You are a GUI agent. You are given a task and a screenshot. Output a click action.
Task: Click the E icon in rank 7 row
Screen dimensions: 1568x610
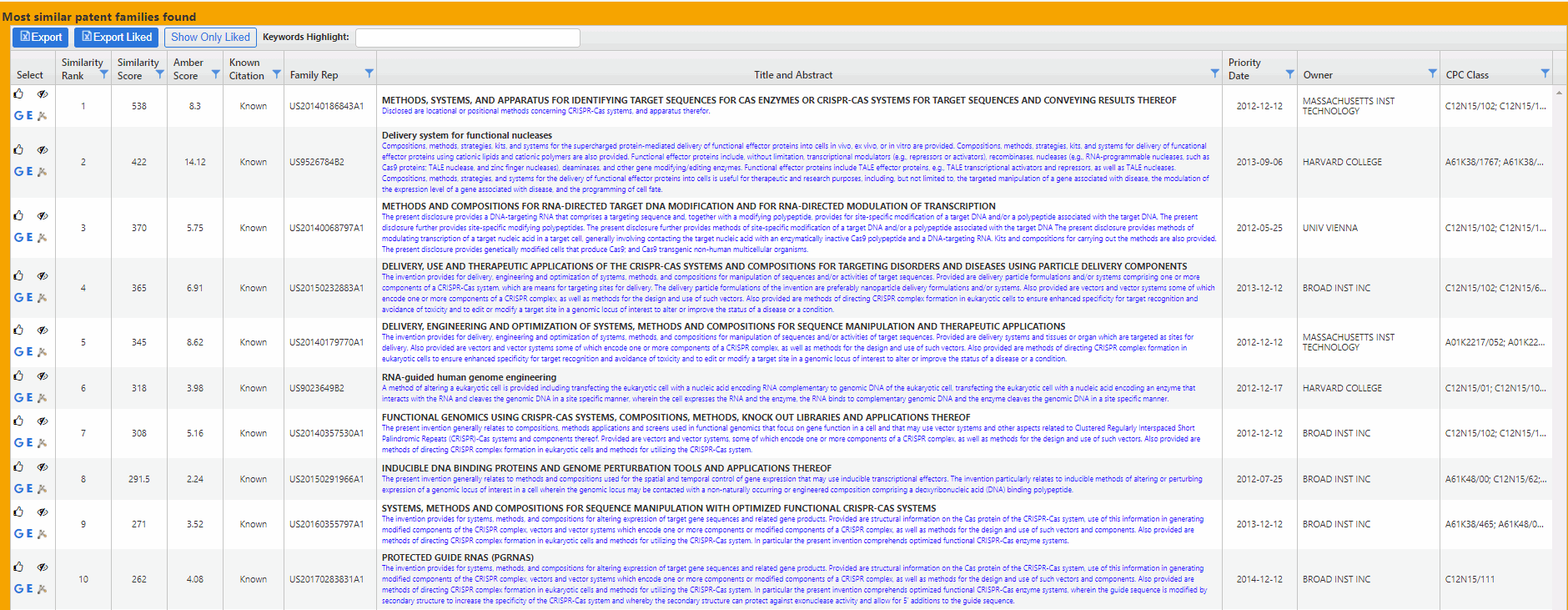click(29, 443)
